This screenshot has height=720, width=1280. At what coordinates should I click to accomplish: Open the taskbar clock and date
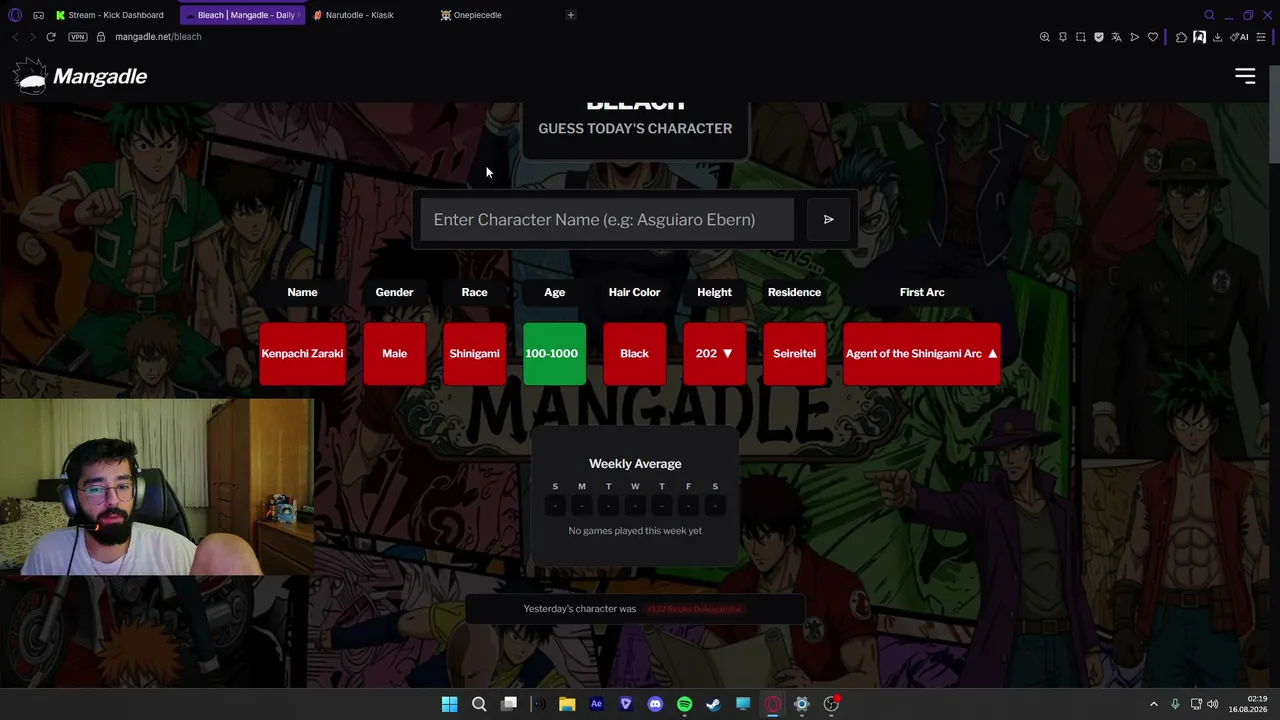click(x=1248, y=704)
